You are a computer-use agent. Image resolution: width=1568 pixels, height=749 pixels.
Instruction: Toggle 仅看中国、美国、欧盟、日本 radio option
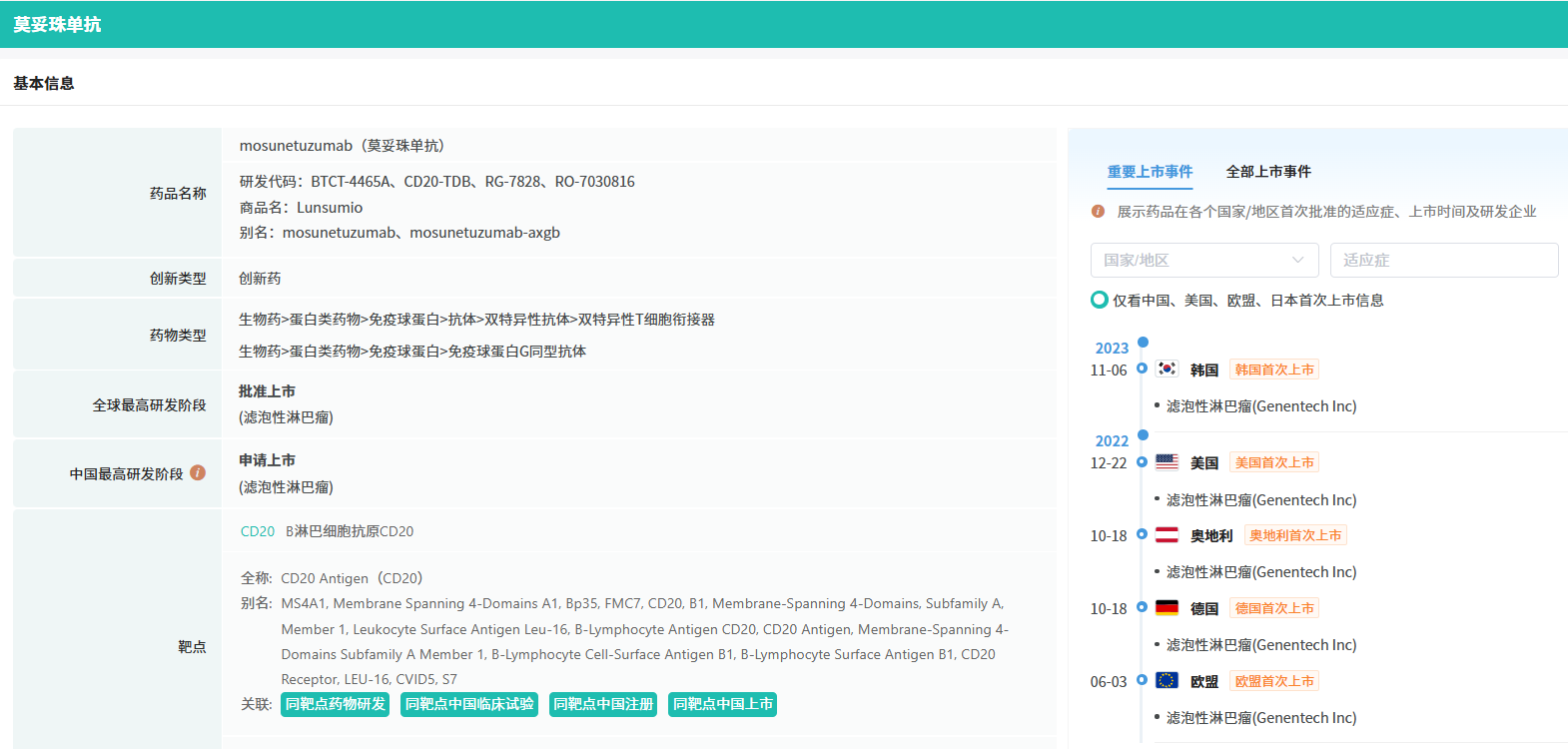(x=1100, y=300)
